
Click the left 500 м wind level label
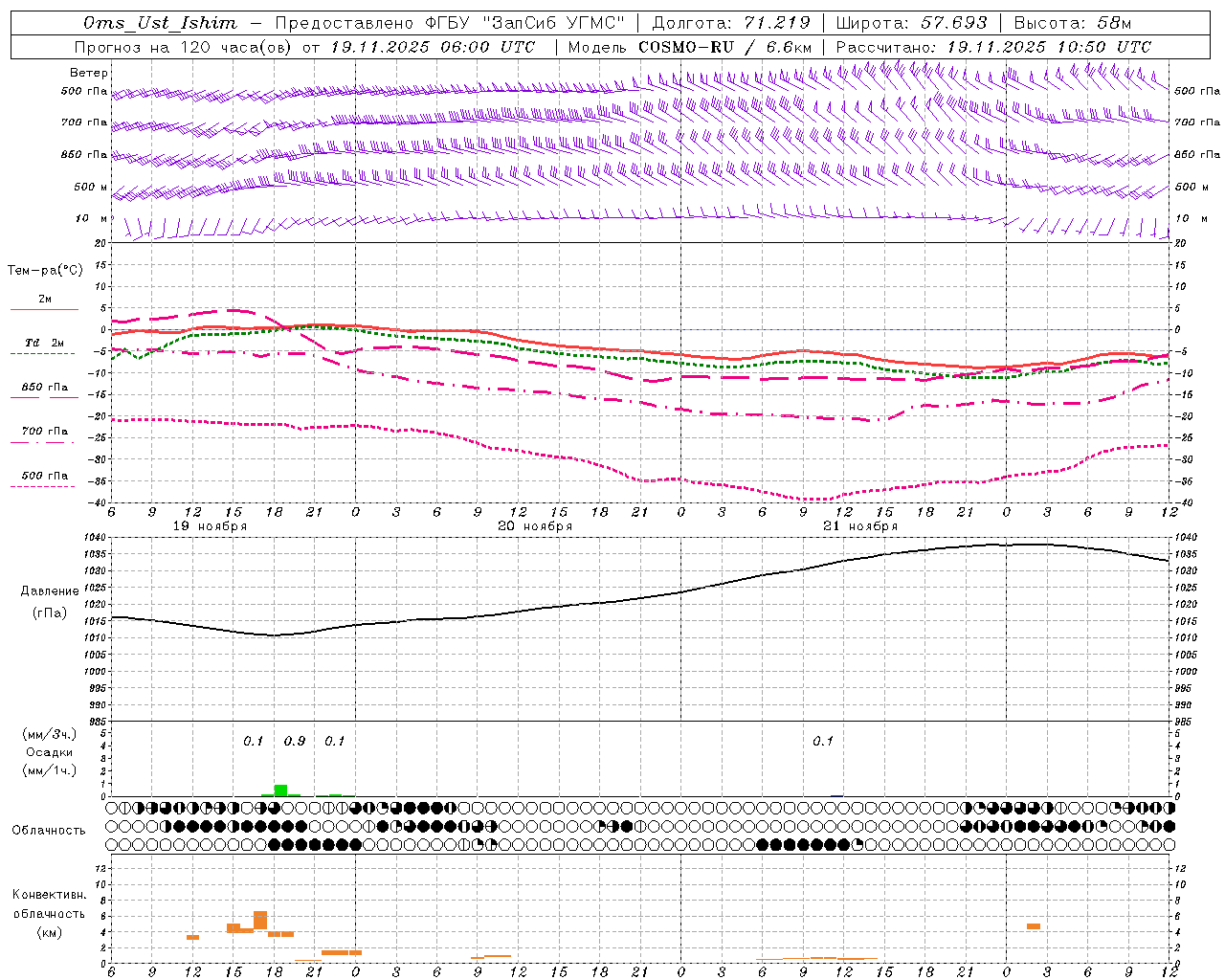pos(91,187)
